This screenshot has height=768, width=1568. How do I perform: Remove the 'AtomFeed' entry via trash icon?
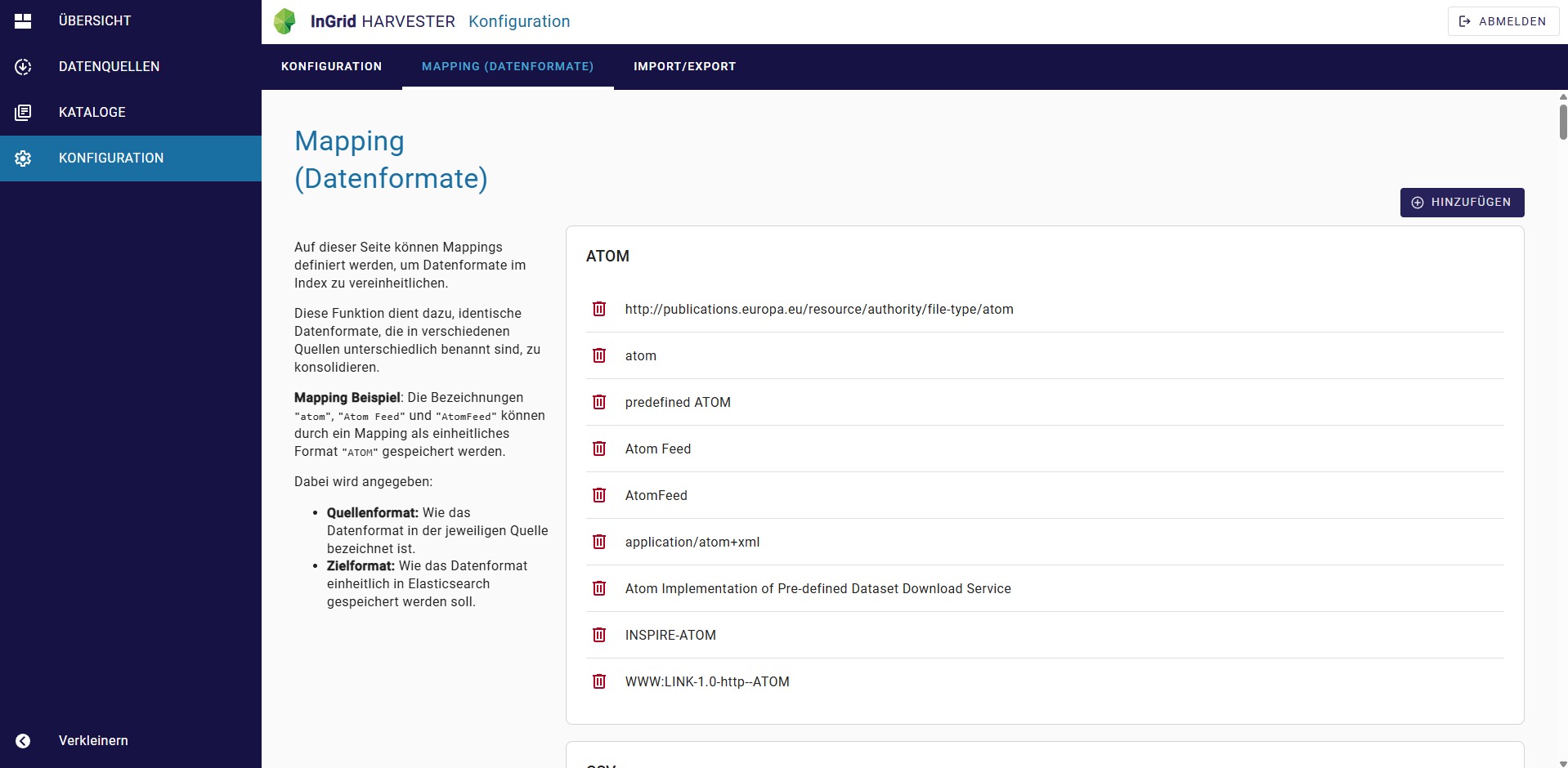599,495
